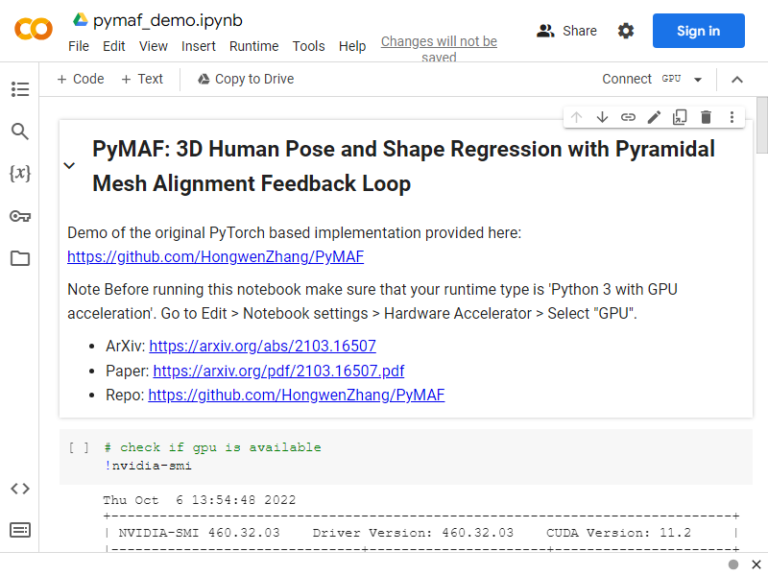
Task: Click the Connect button
Action: click(627, 79)
